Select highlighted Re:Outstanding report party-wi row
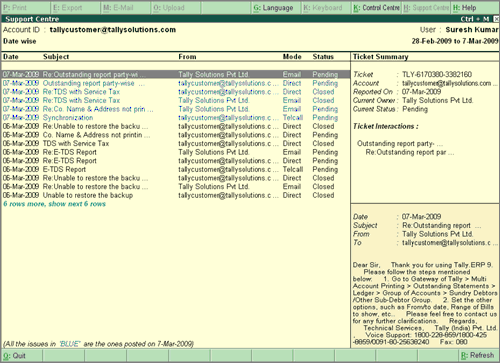Image resolution: width=500 pixels, height=363 pixels. point(175,74)
